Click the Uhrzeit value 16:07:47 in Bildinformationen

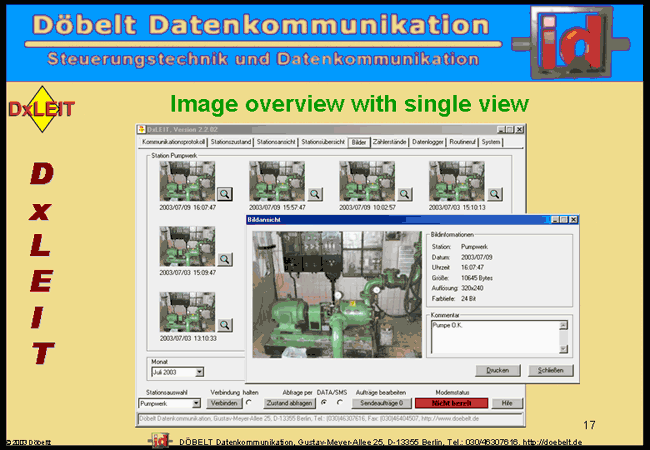[x=472, y=267]
